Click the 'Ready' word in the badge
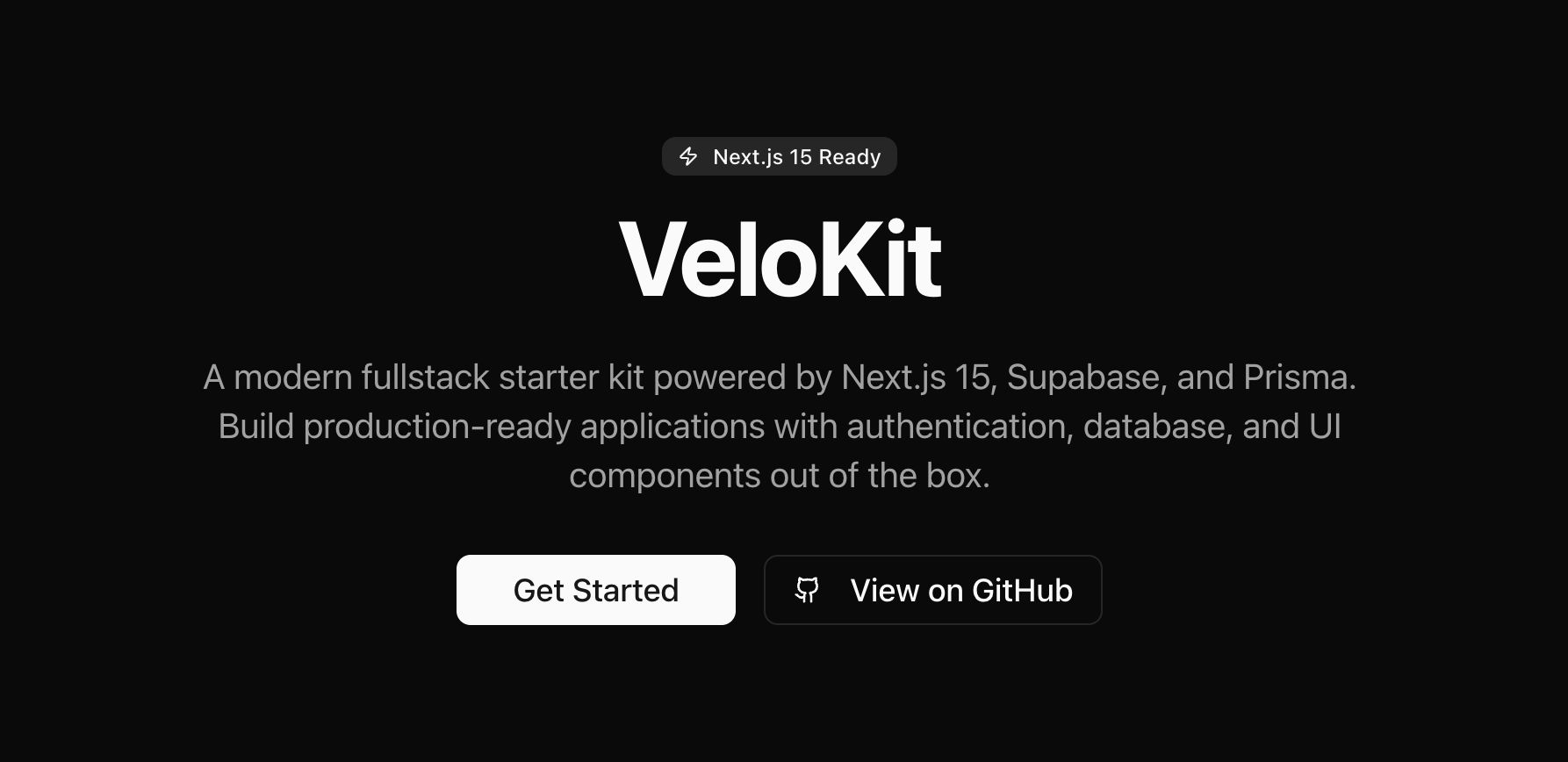The image size is (1568, 762). (x=850, y=157)
